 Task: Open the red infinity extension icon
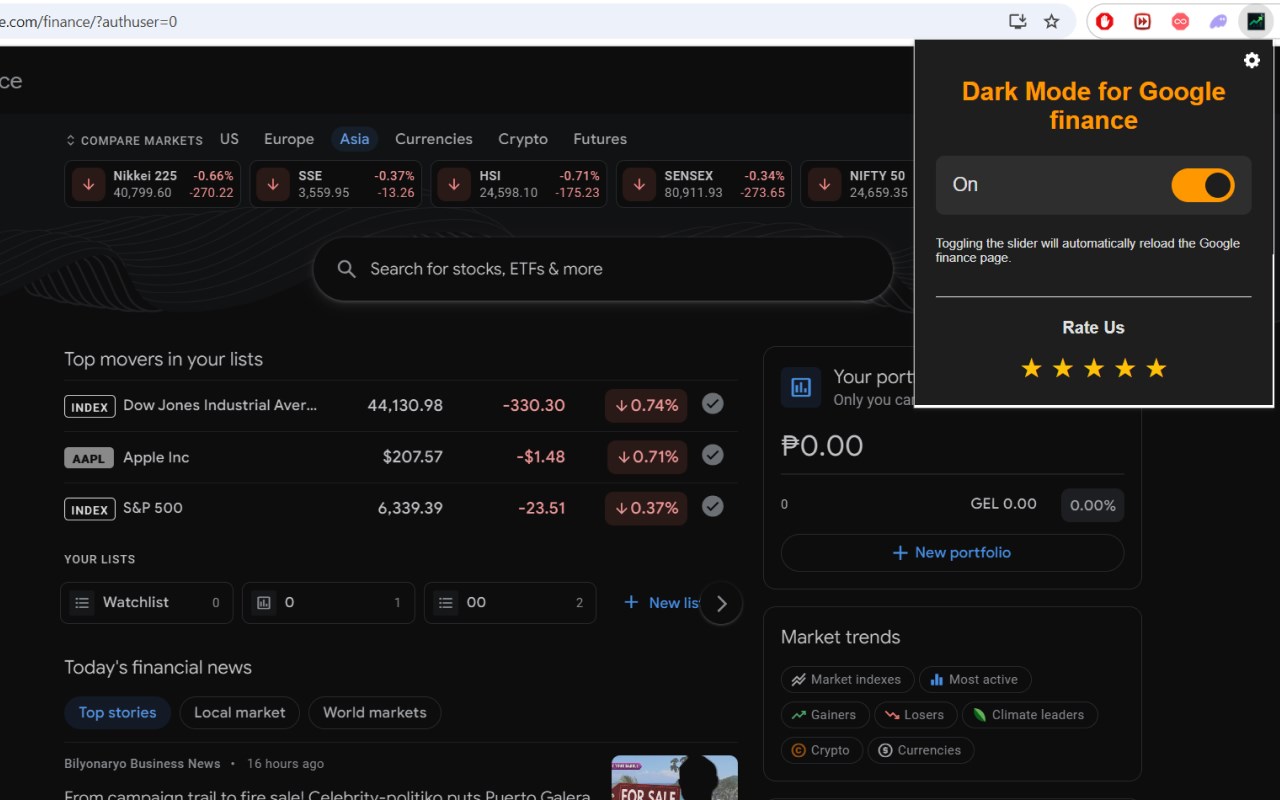point(1180,21)
